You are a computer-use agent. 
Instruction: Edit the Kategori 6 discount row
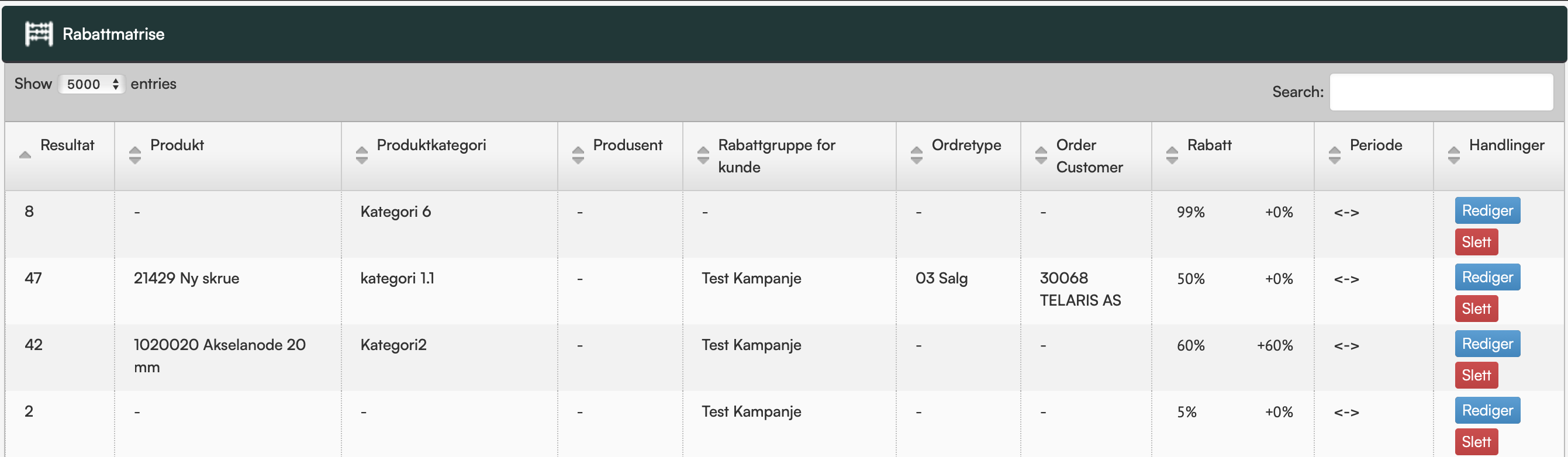click(1487, 210)
